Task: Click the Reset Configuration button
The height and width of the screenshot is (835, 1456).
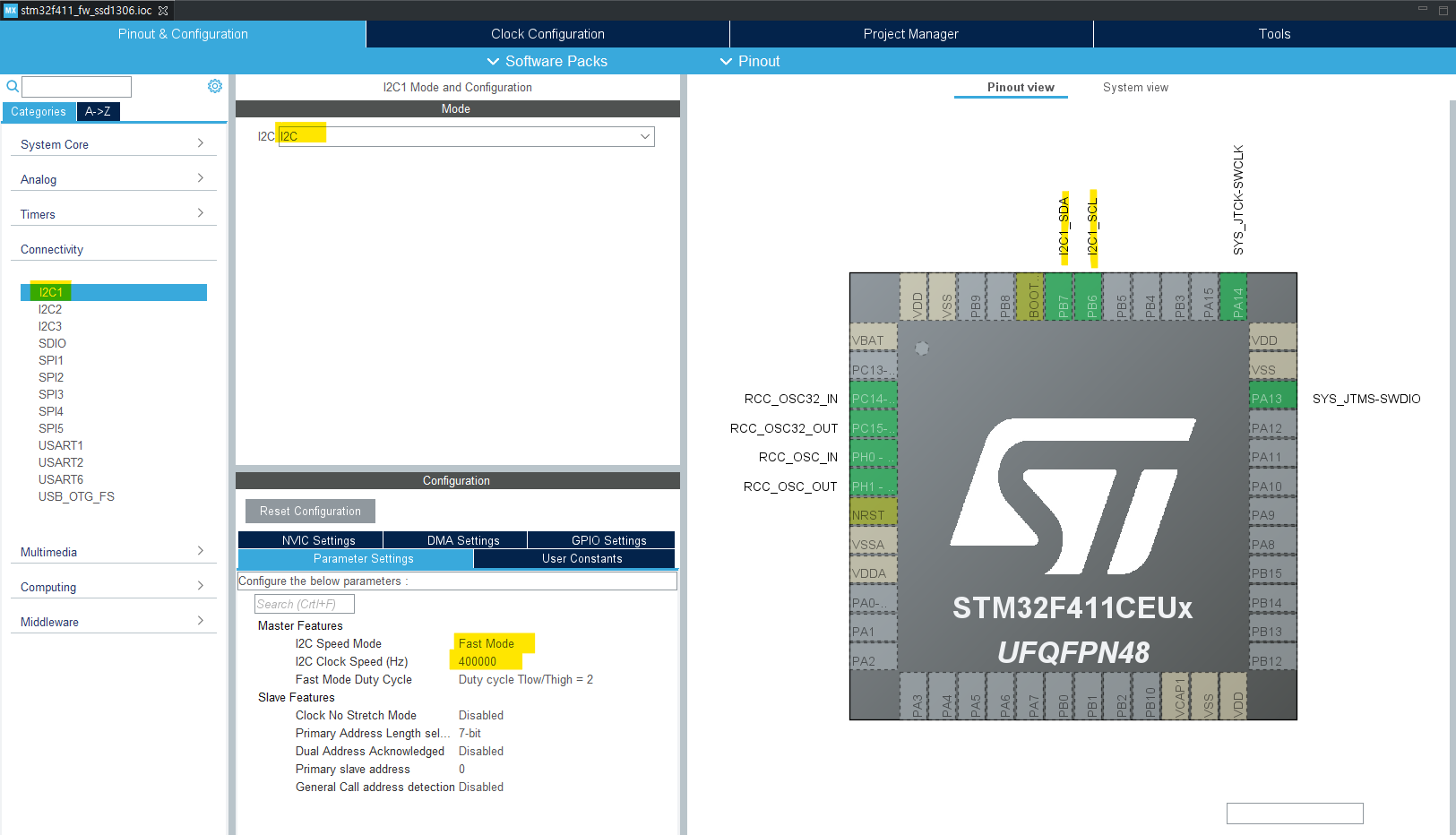Action: point(310,511)
